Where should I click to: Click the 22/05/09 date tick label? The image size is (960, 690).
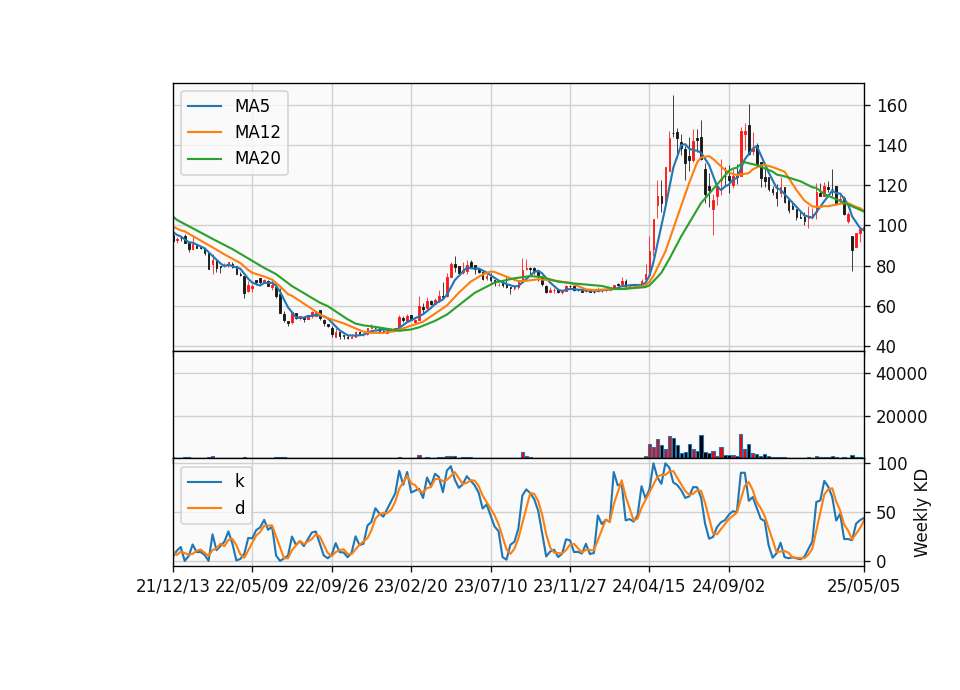(252, 586)
